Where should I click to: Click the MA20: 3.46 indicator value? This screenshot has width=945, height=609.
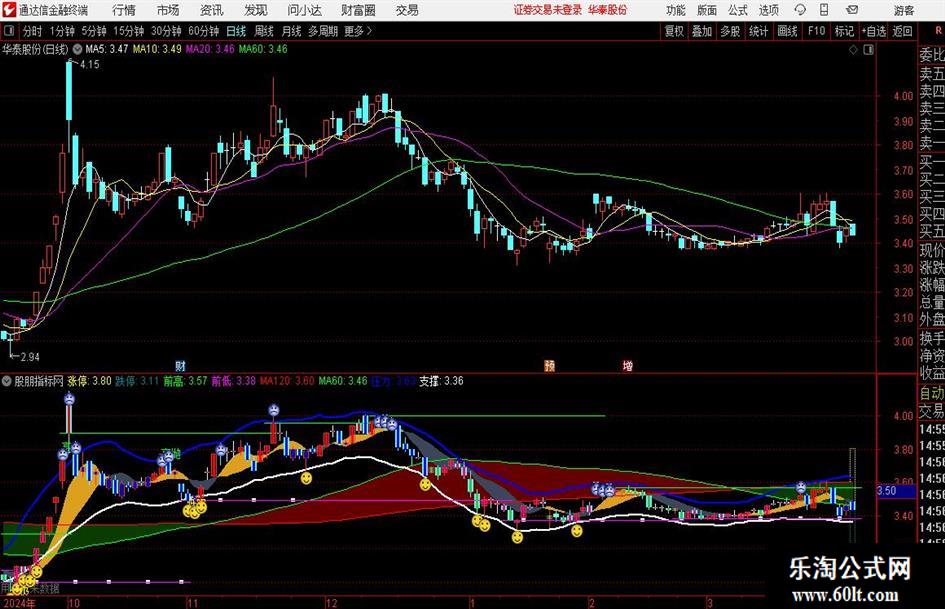pos(210,49)
